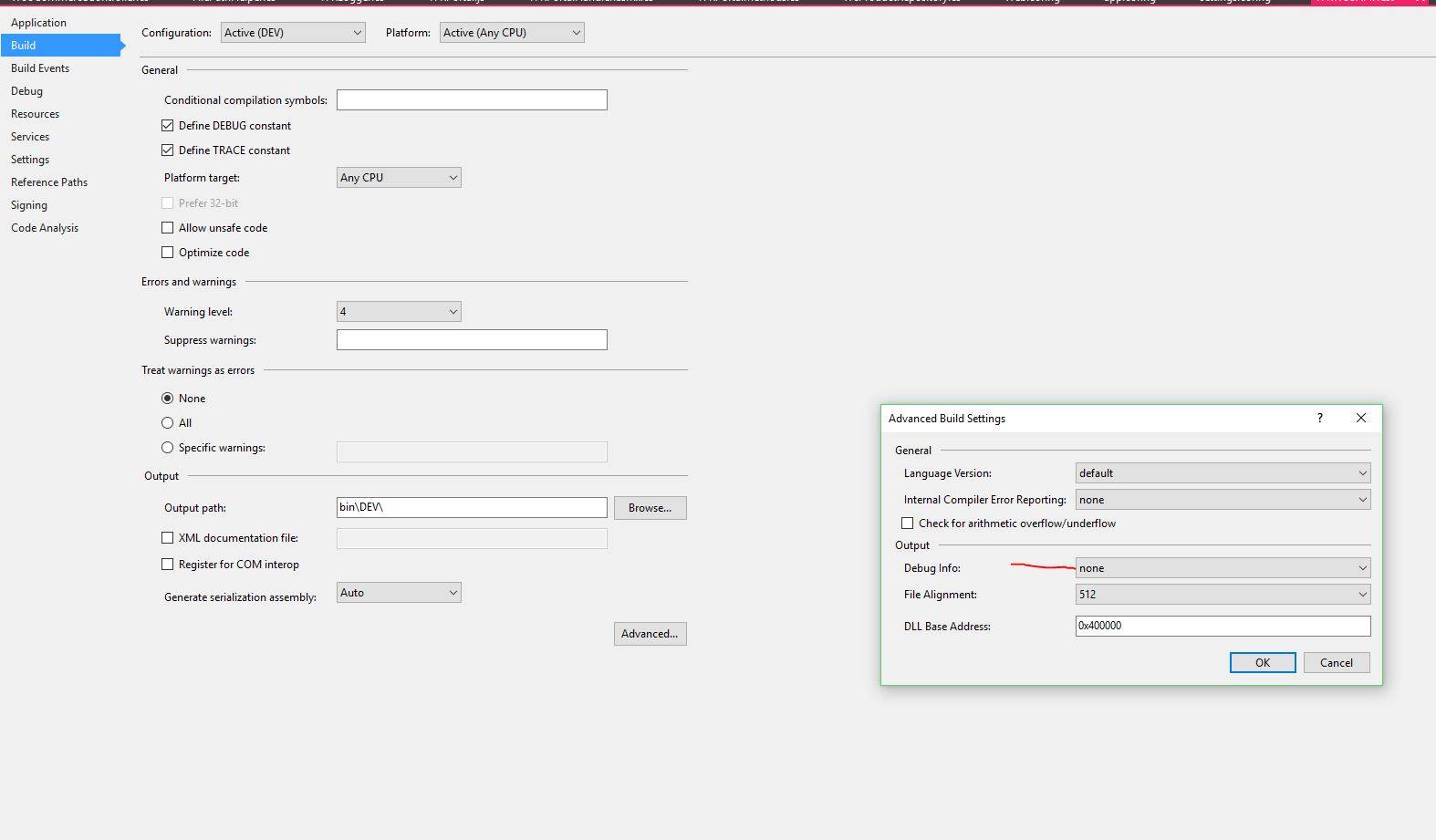Screen dimensions: 1436x840
Task: Select the Build page in sidebar
Action: (60, 46)
